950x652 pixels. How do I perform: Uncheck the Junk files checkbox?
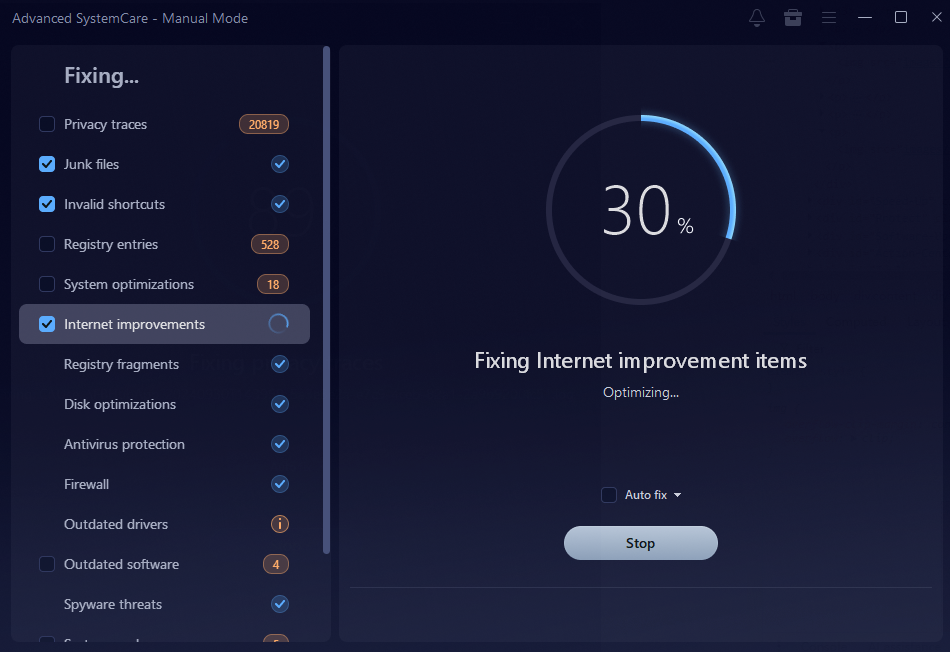point(47,164)
